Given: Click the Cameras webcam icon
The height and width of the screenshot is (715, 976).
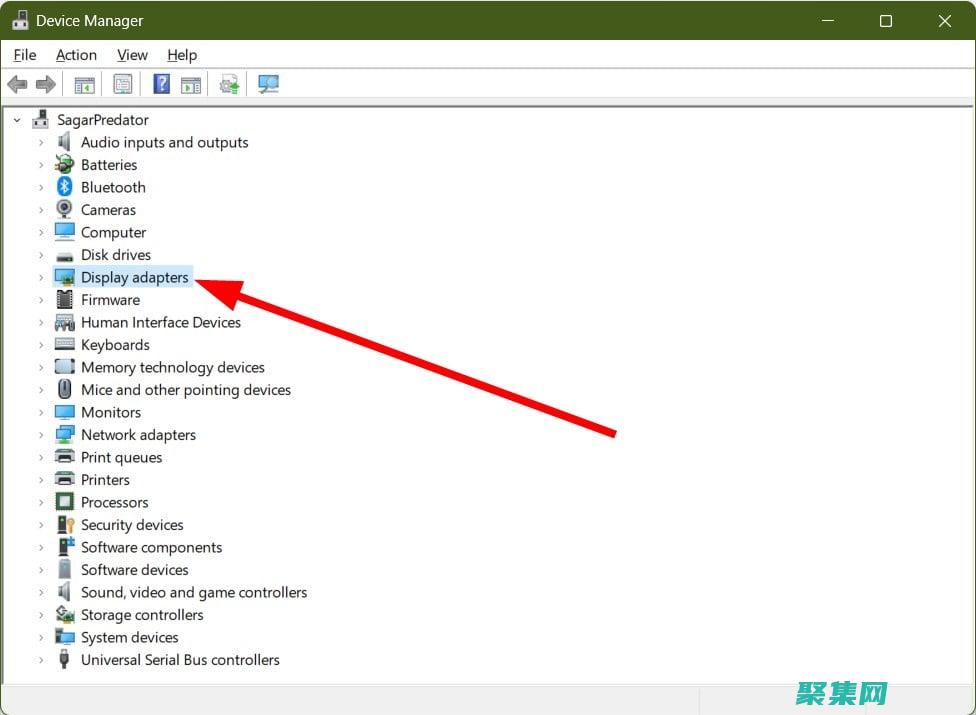Looking at the screenshot, I should 65,210.
